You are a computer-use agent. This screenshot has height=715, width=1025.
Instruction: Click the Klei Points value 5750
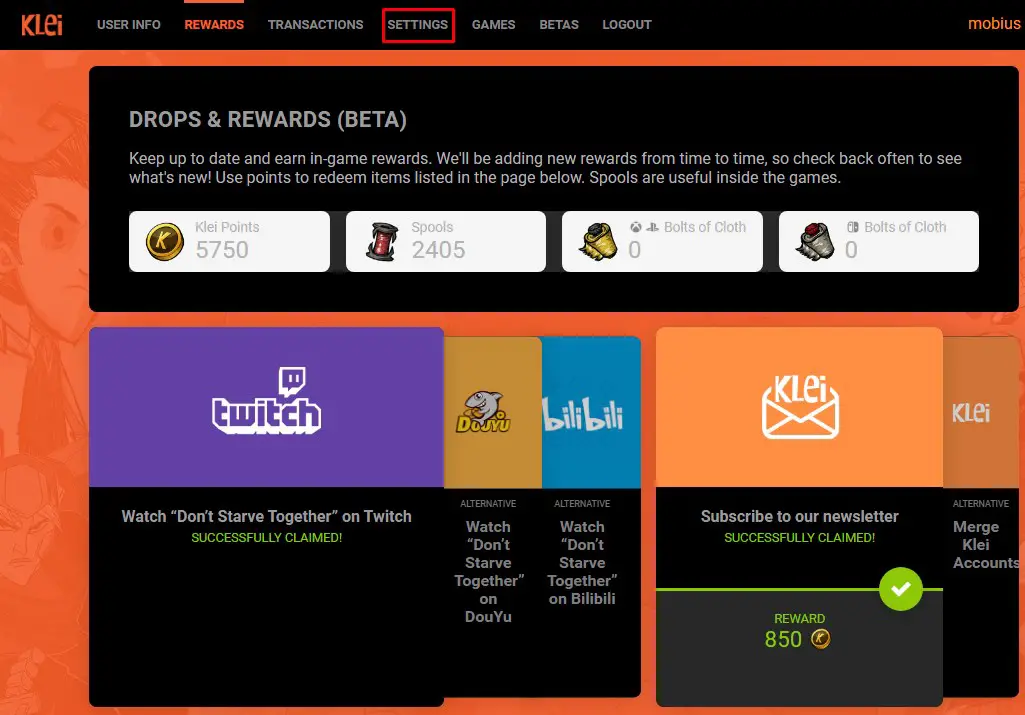coord(222,250)
